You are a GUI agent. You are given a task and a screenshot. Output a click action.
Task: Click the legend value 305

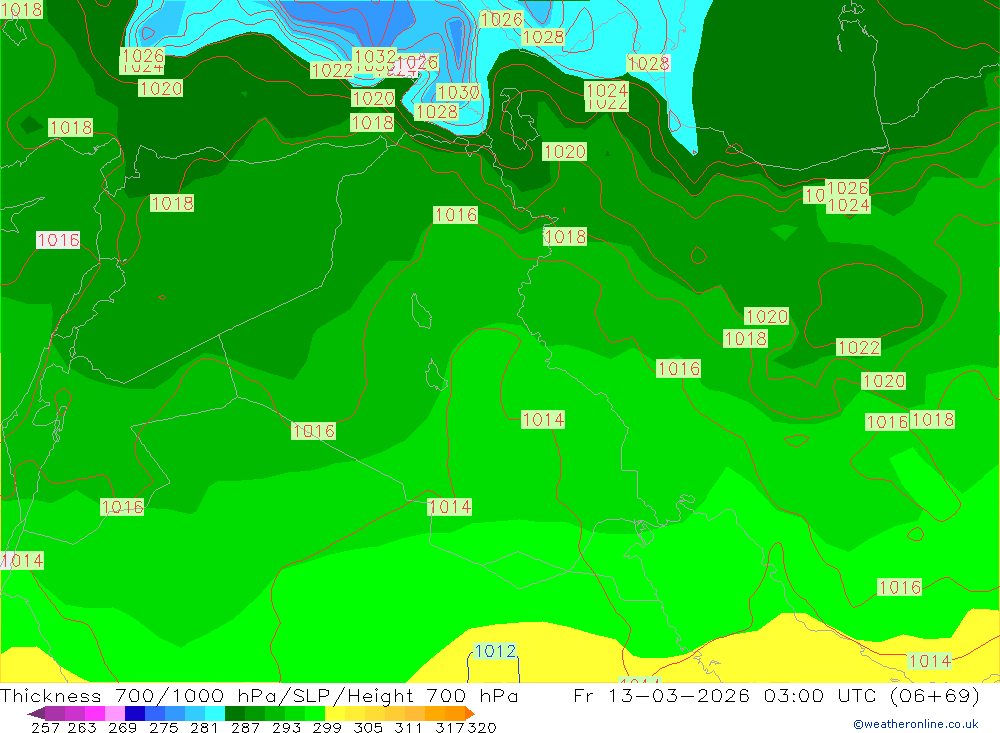pyautogui.click(x=368, y=727)
